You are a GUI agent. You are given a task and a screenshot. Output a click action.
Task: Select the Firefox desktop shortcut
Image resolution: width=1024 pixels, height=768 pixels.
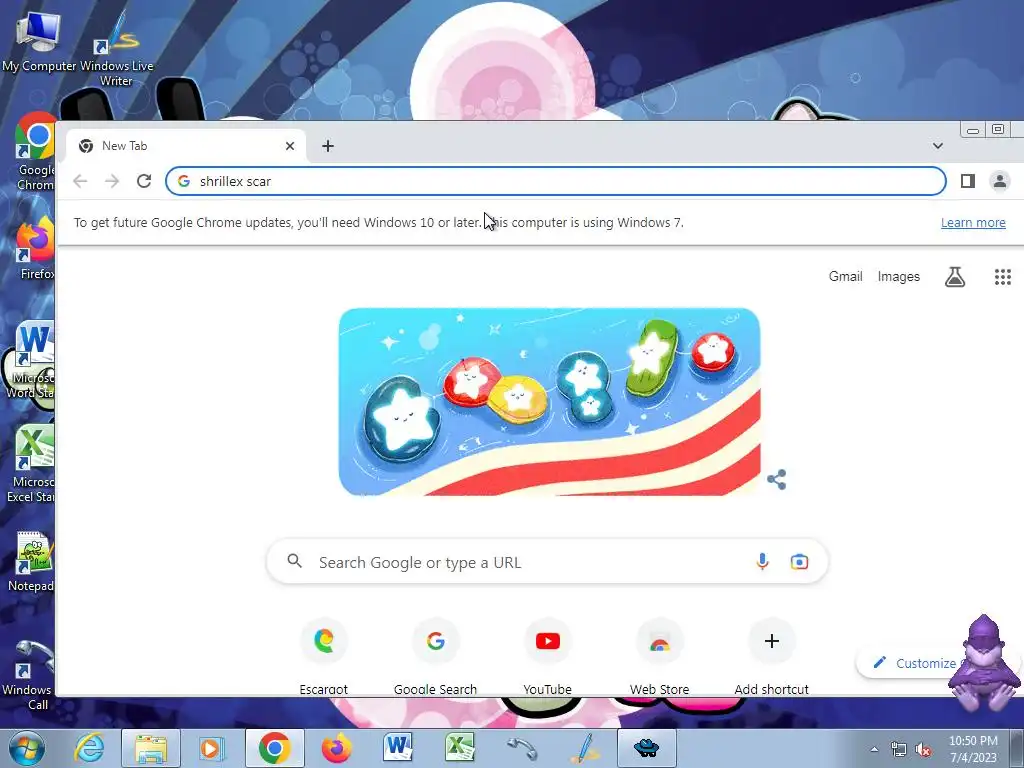(x=34, y=250)
